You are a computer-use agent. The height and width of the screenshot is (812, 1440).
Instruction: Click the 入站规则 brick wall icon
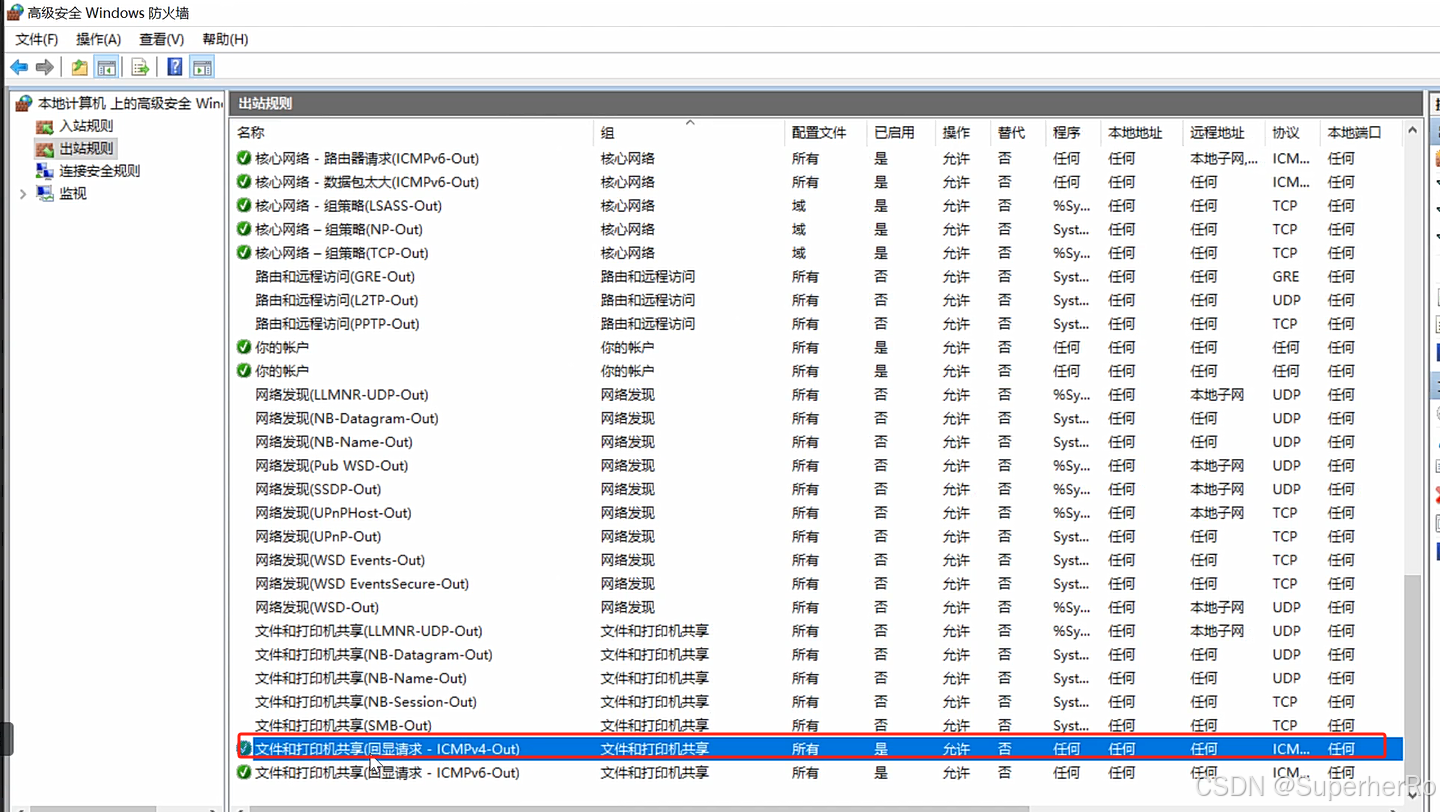point(45,126)
